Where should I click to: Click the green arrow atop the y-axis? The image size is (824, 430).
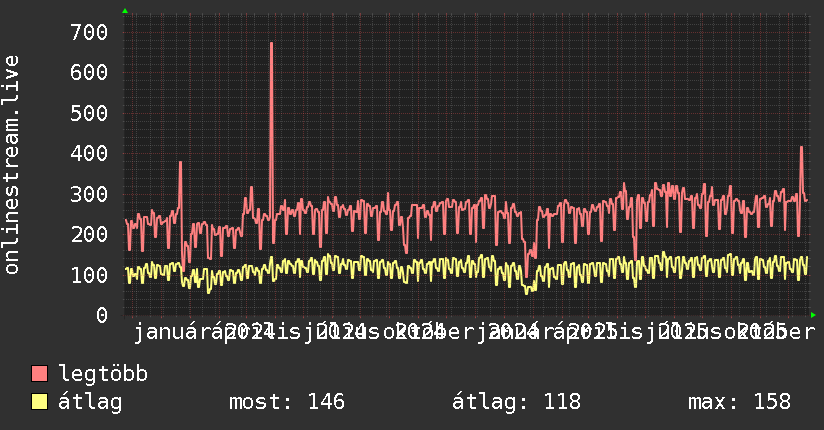point(125,11)
